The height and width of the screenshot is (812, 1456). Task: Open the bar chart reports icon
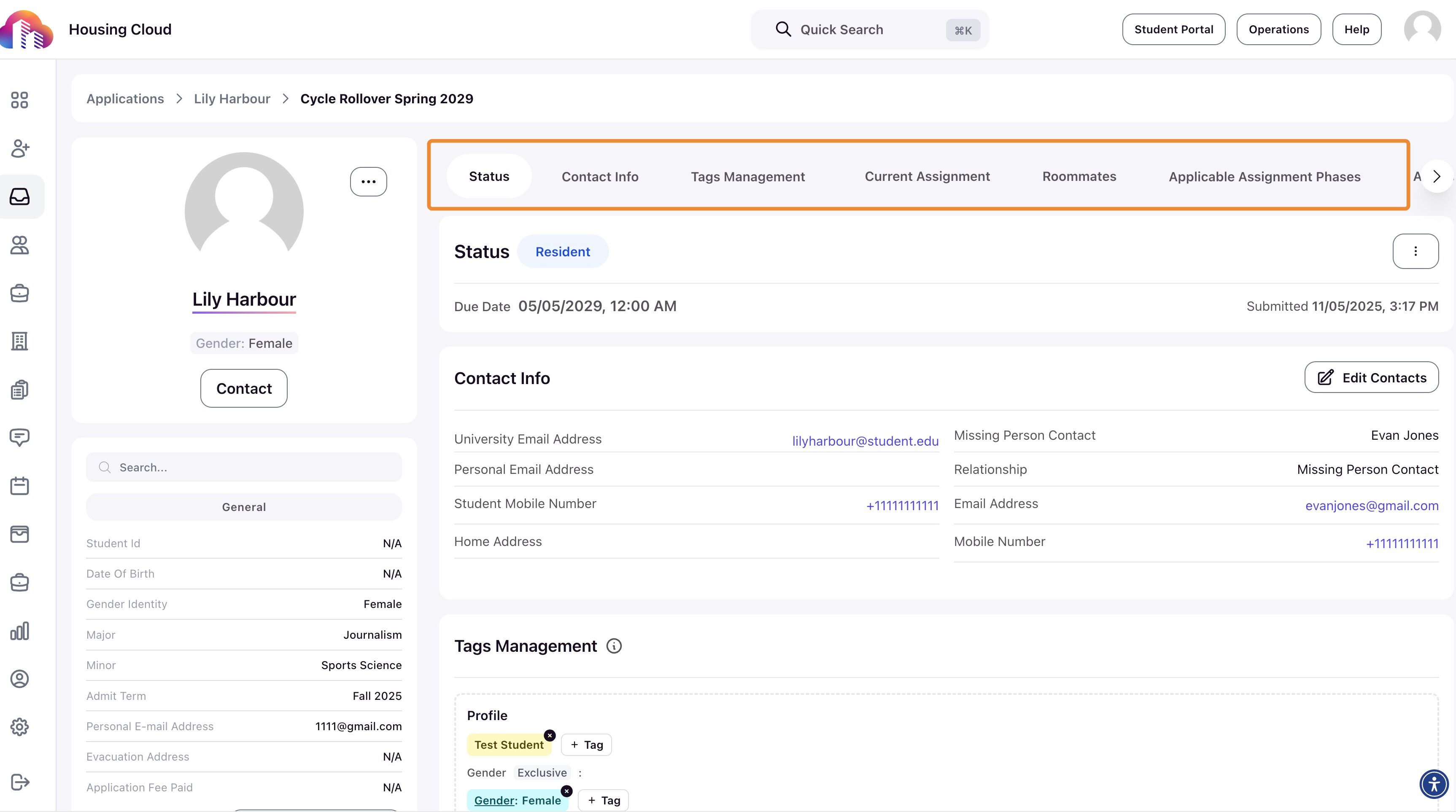(x=19, y=631)
